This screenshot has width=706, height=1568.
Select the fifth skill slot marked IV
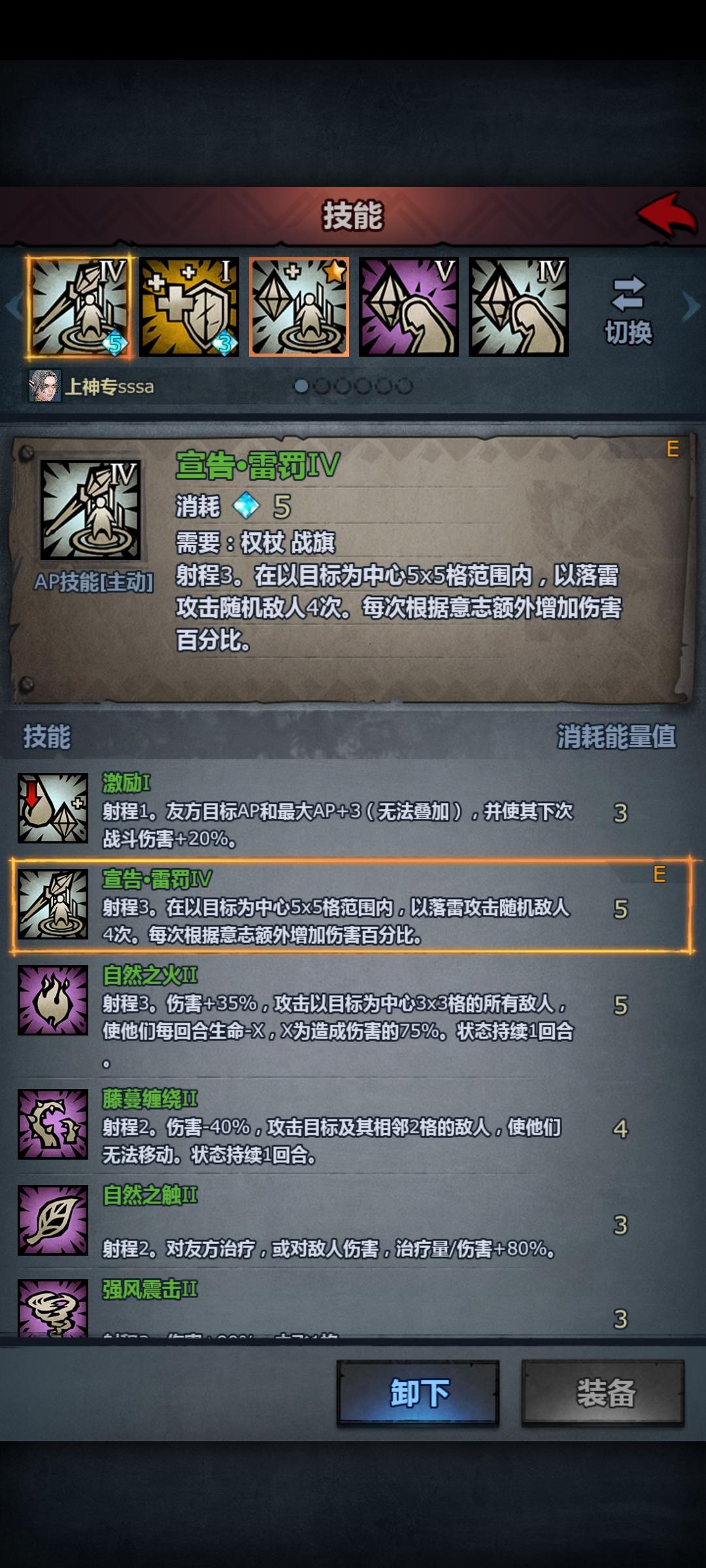click(x=518, y=306)
